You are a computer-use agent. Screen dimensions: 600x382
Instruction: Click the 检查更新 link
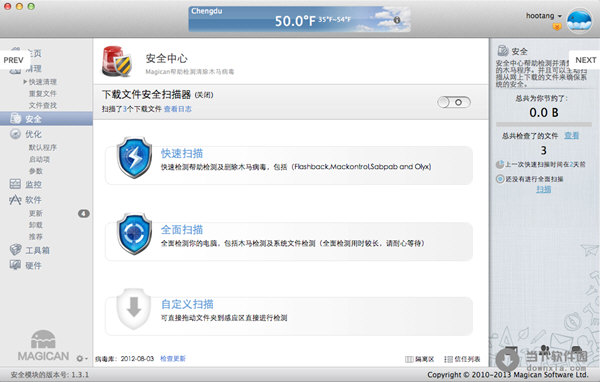(173, 359)
